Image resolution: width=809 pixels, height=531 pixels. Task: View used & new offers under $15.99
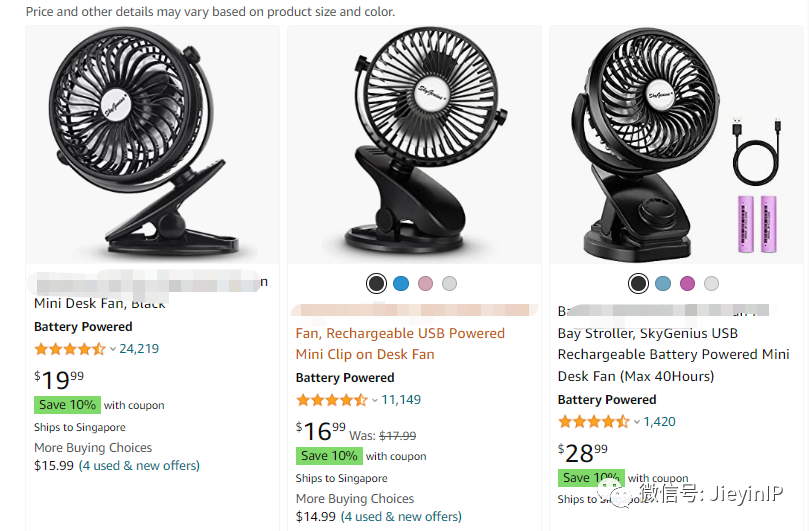click(x=139, y=465)
